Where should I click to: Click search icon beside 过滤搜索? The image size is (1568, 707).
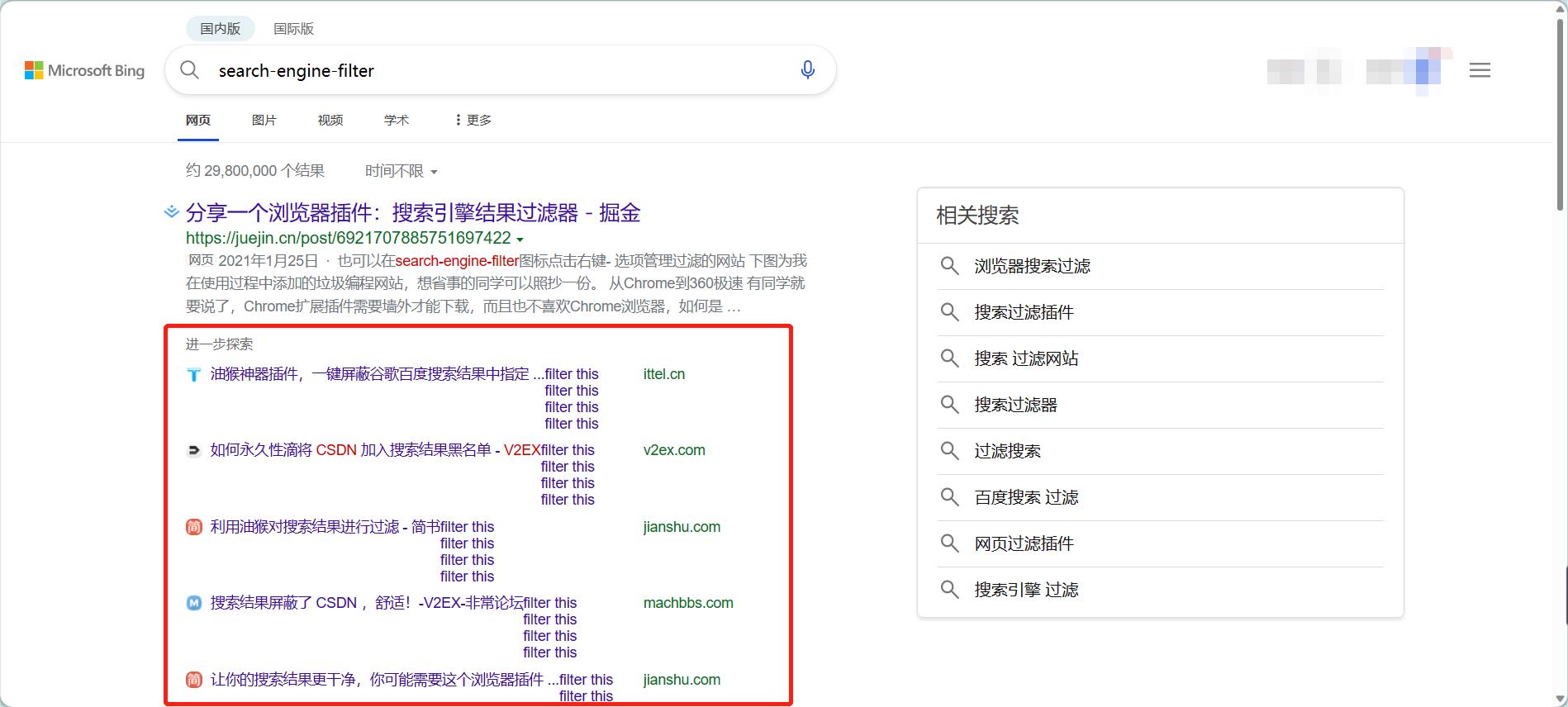click(949, 451)
